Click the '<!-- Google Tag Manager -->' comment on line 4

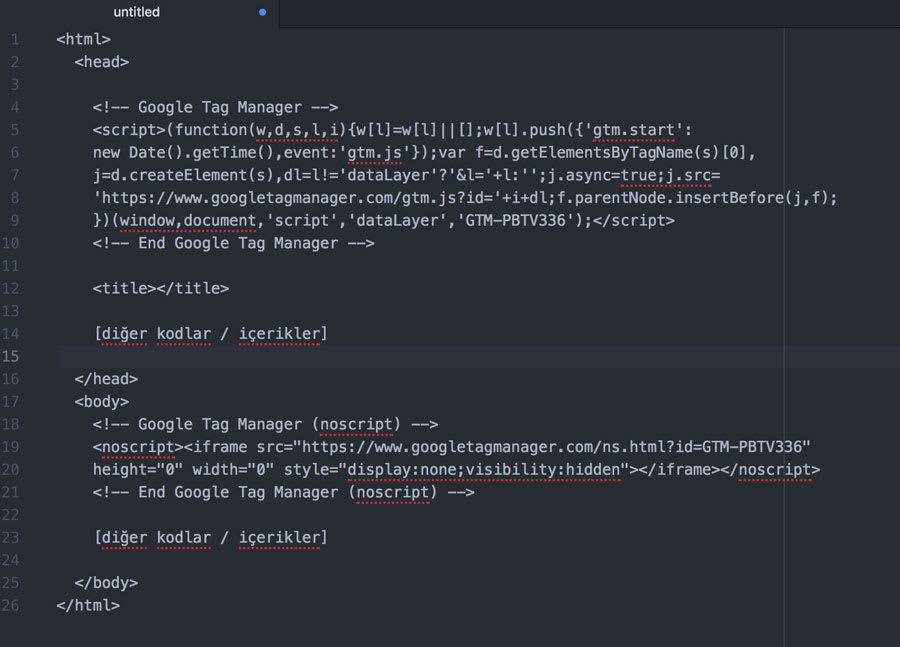(215, 107)
